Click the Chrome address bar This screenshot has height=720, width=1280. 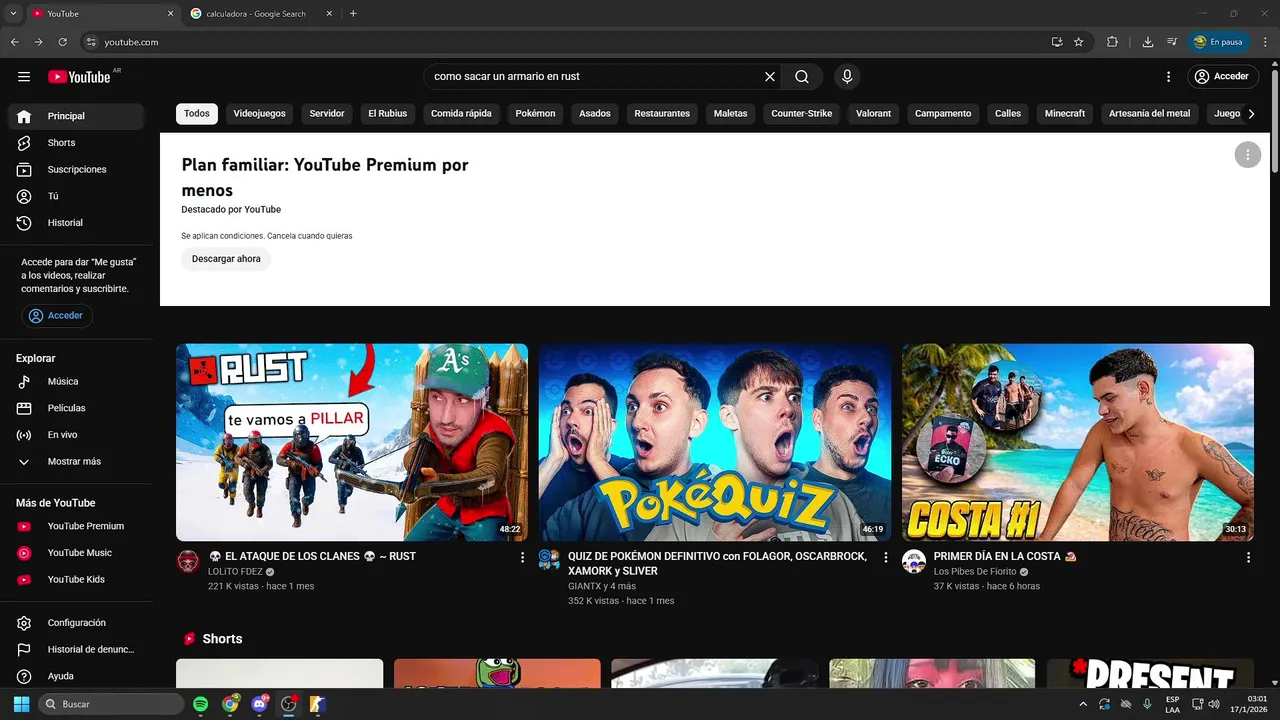[565, 42]
